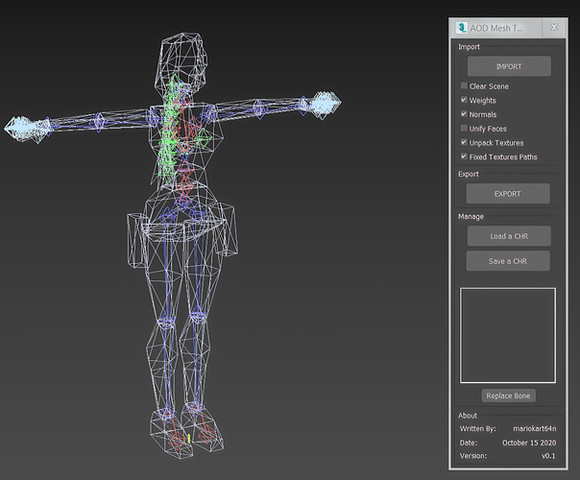Image resolution: width=580 pixels, height=480 pixels.
Task: Click the 3ds Max icon in dialog title
Action: pos(461,28)
